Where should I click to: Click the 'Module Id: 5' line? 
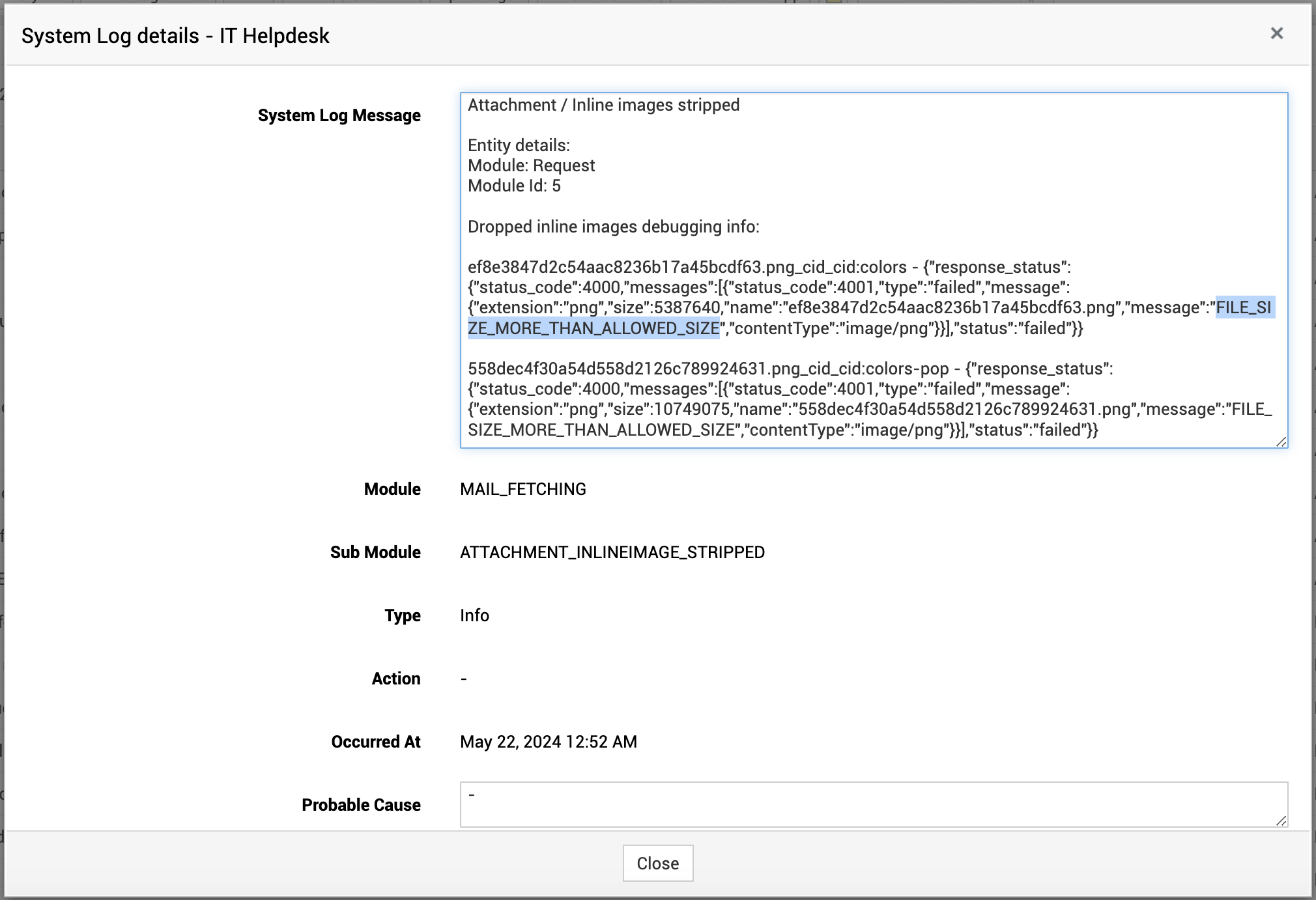(x=514, y=186)
